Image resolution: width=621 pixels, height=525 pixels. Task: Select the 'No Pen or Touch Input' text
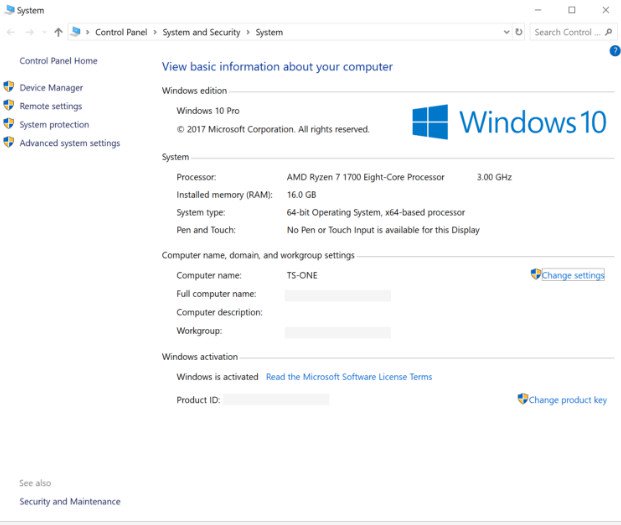(383, 230)
